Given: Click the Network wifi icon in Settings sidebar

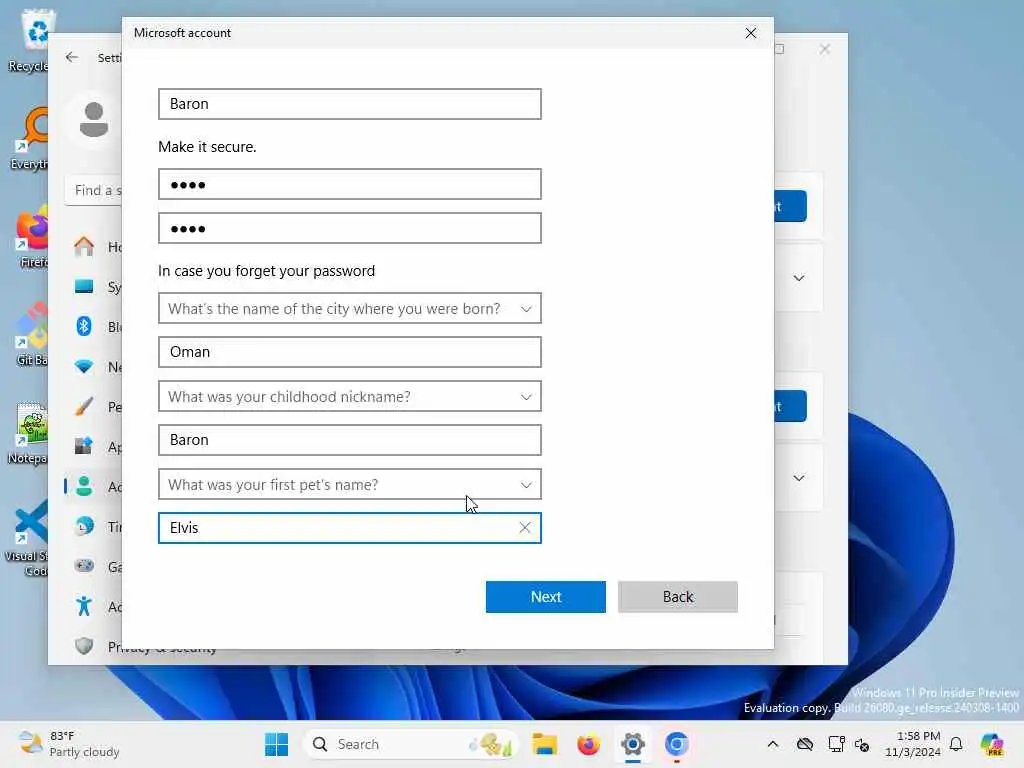Looking at the screenshot, I should 84,366.
